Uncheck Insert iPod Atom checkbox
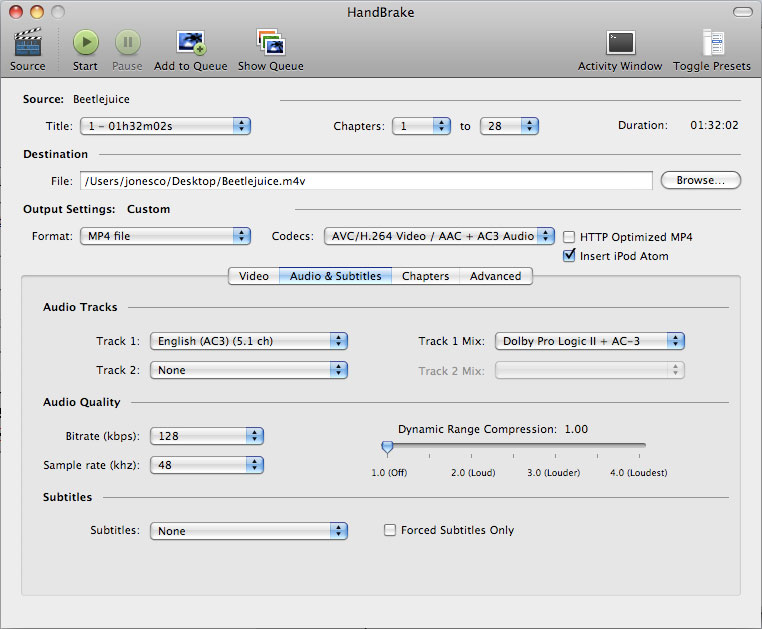 click(569, 256)
